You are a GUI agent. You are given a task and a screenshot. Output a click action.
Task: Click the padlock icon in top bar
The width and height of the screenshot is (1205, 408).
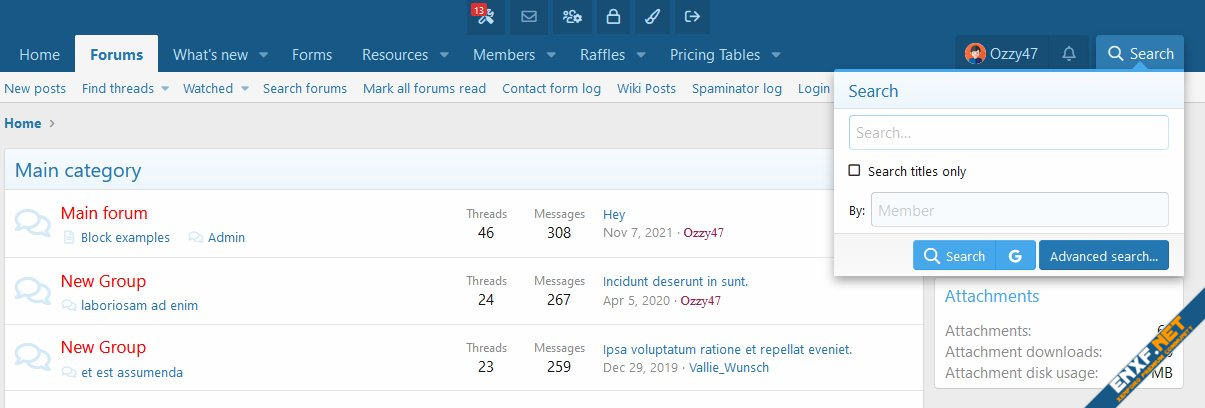(614, 16)
